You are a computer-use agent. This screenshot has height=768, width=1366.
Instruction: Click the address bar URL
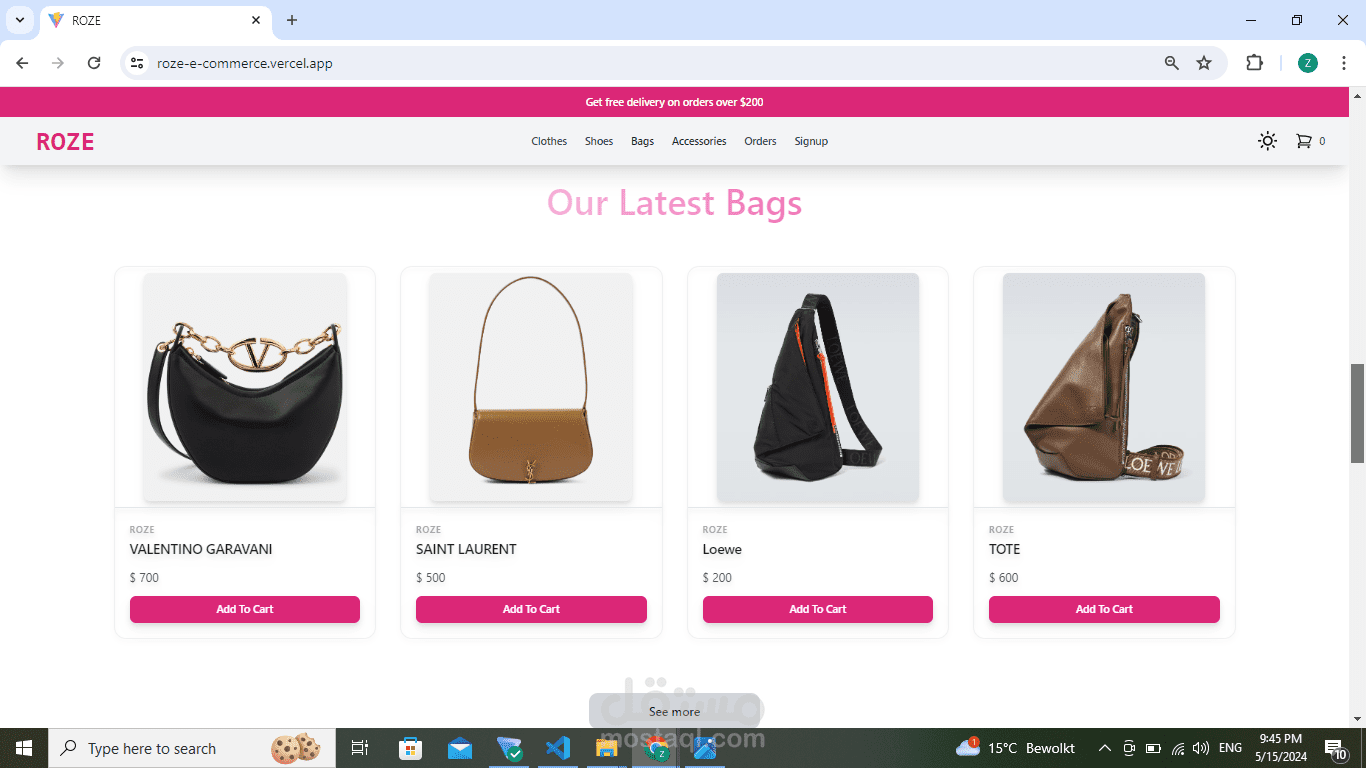(245, 63)
